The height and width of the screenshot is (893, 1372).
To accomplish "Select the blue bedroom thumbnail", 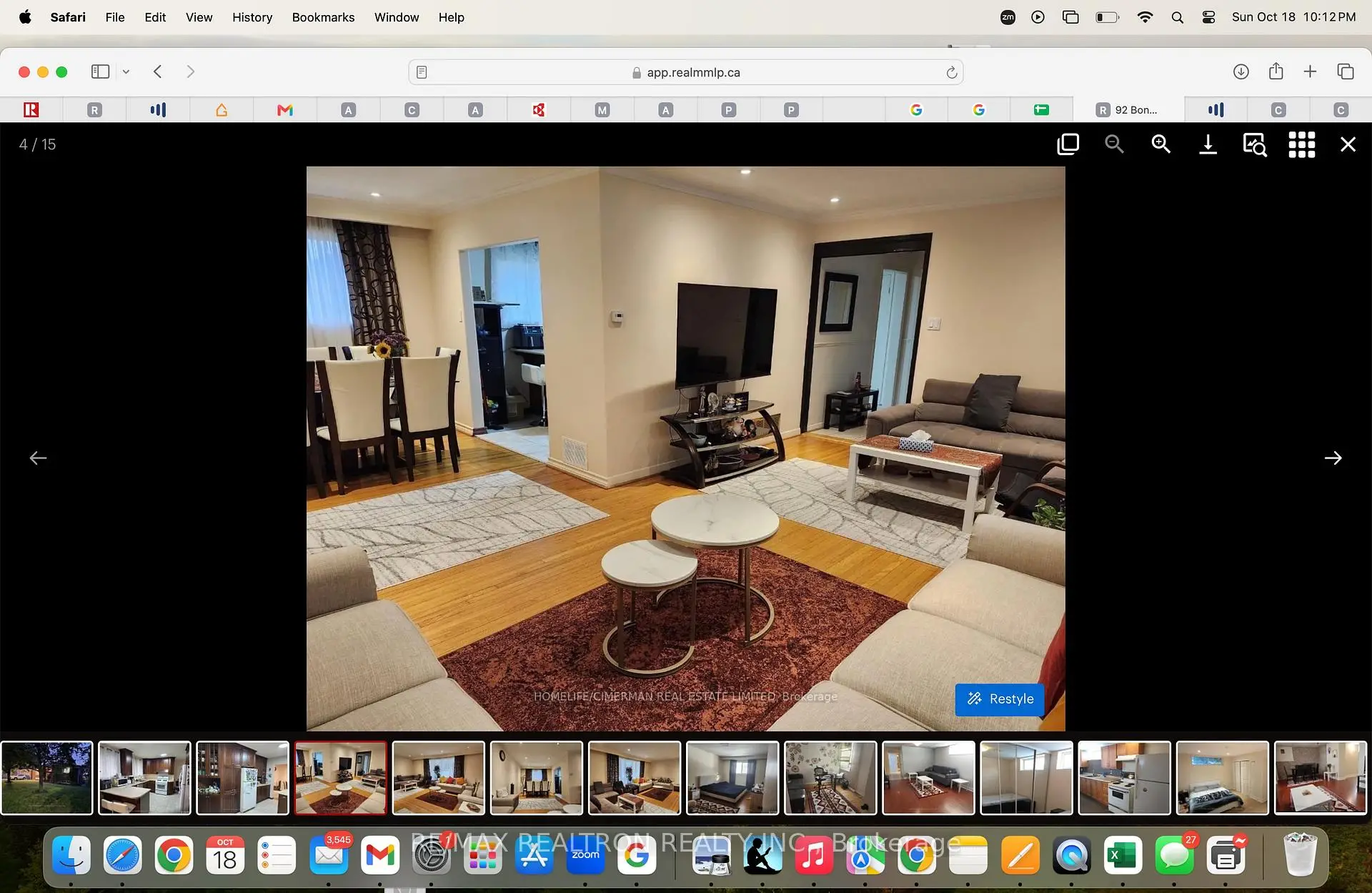I will click(732, 778).
